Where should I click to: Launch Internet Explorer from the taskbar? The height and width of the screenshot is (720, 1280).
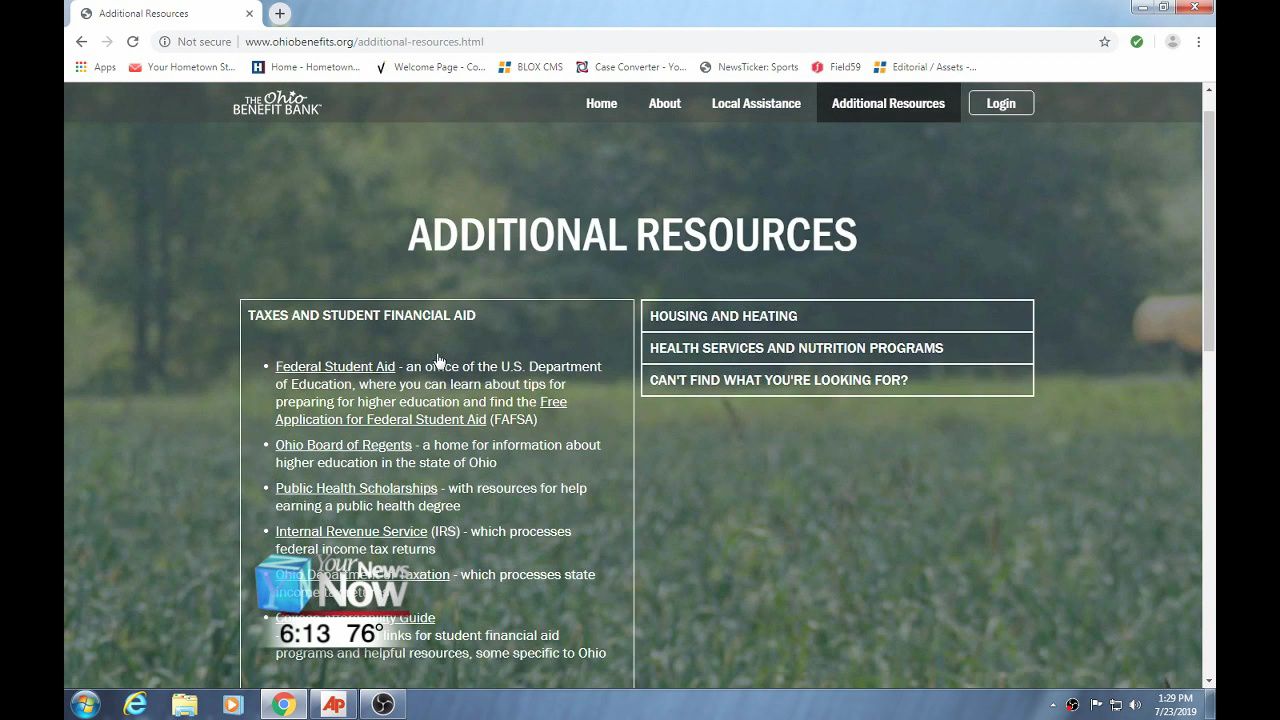[x=135, y=704]
